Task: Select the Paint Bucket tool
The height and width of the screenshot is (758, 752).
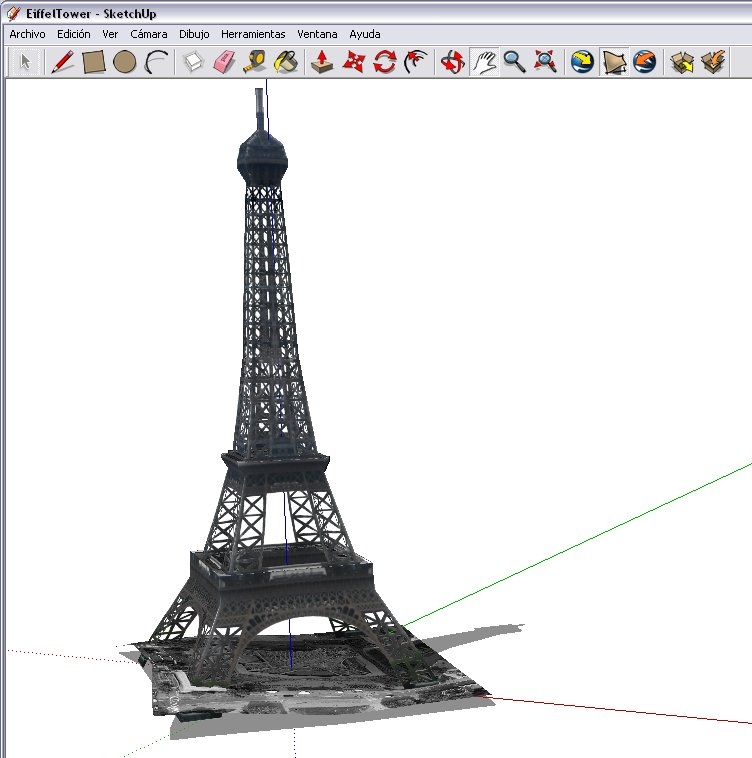Action: [x=286, y=62]
